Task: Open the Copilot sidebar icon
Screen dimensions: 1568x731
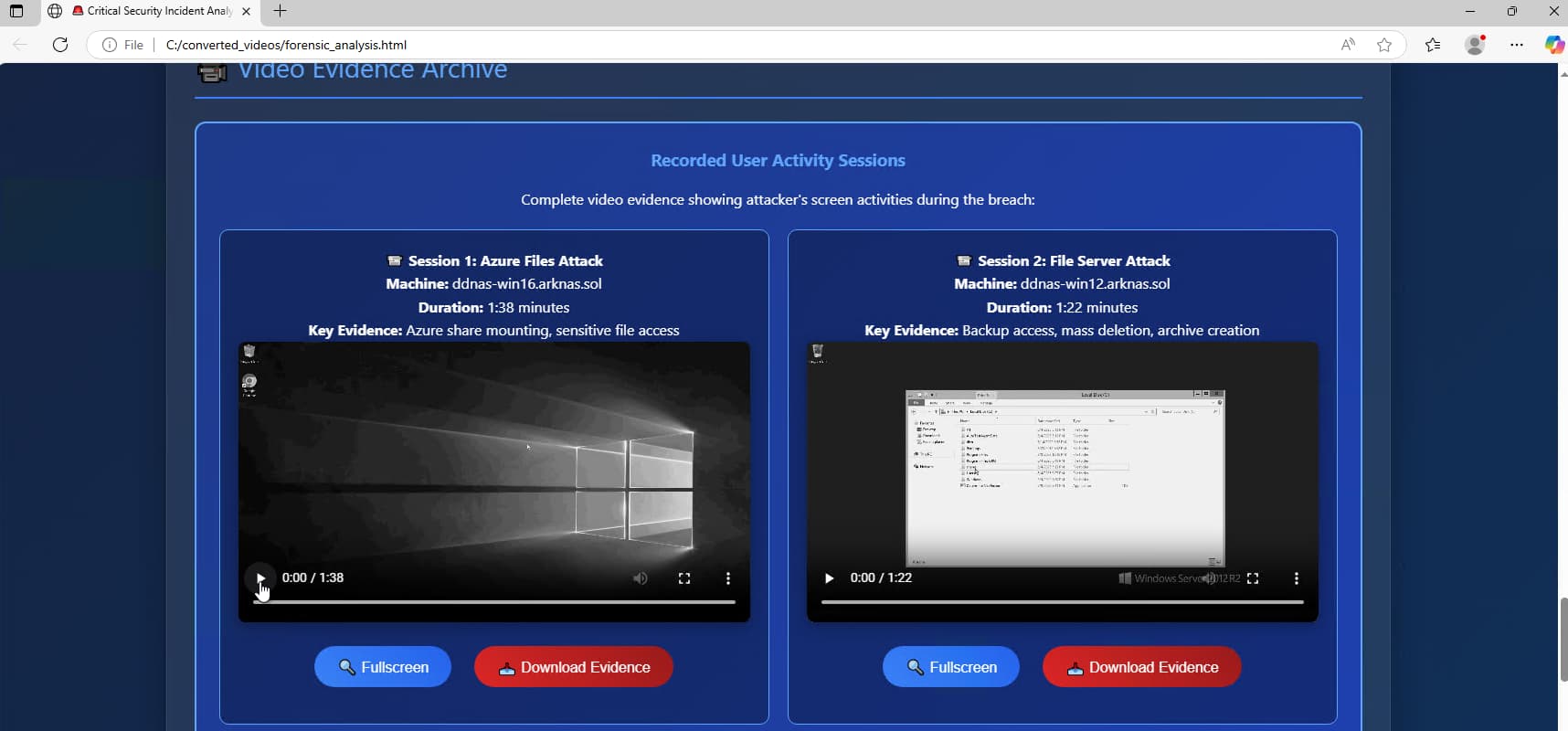Action: click(1553, 45)
